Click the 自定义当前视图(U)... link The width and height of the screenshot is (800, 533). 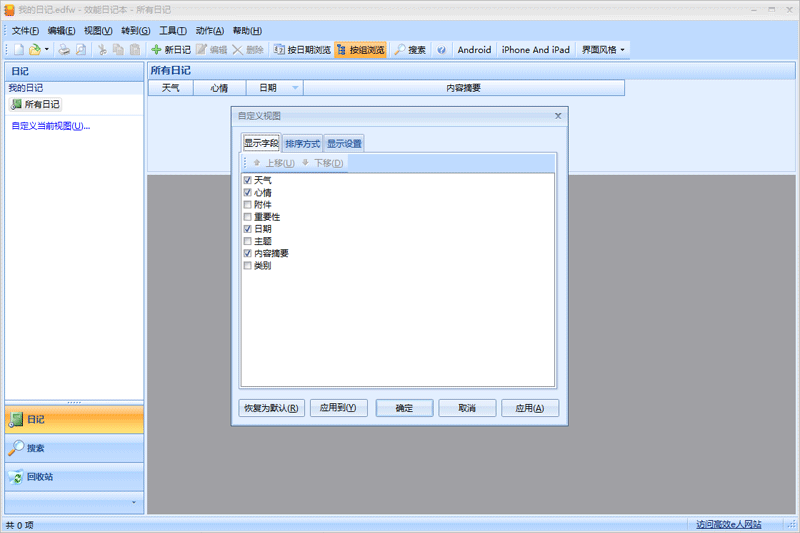point(51,126)
